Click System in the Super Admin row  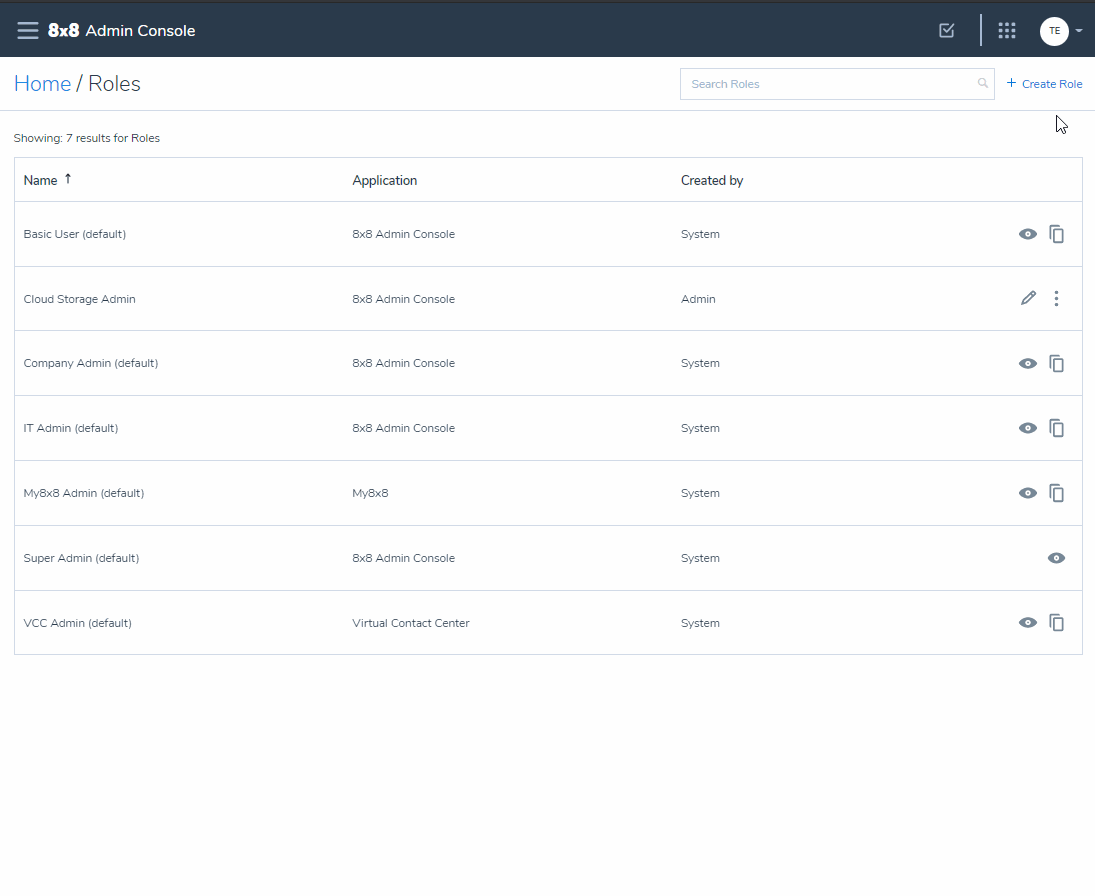coord(700,558)
